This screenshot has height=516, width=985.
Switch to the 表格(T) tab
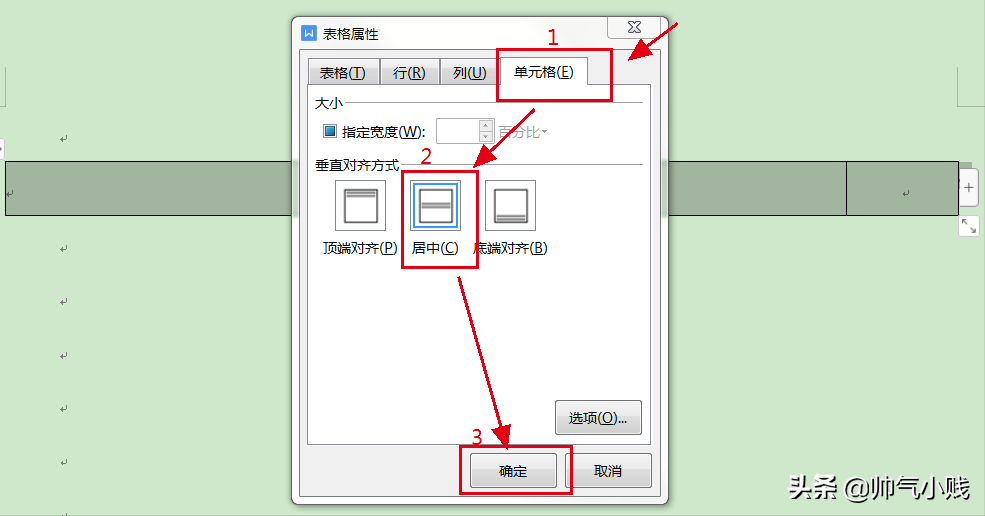[343, 73]
